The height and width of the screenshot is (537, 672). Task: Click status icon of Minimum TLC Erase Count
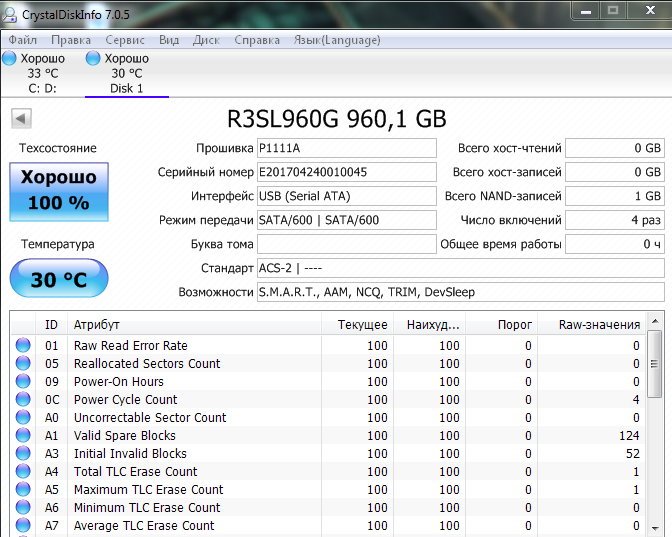[23, 507]
